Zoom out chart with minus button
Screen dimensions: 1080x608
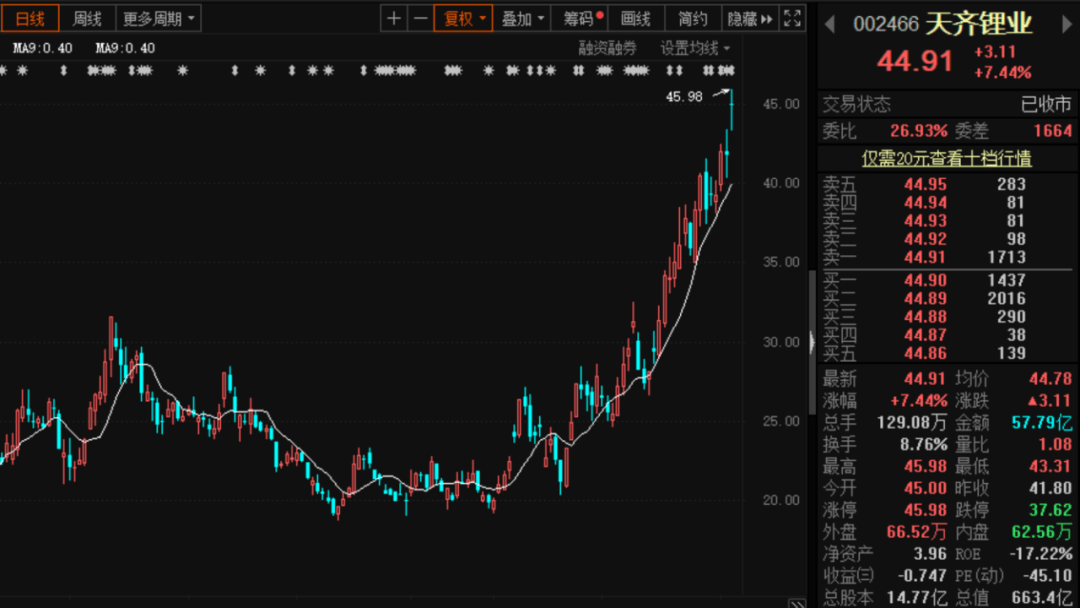(x=420, y=19)
